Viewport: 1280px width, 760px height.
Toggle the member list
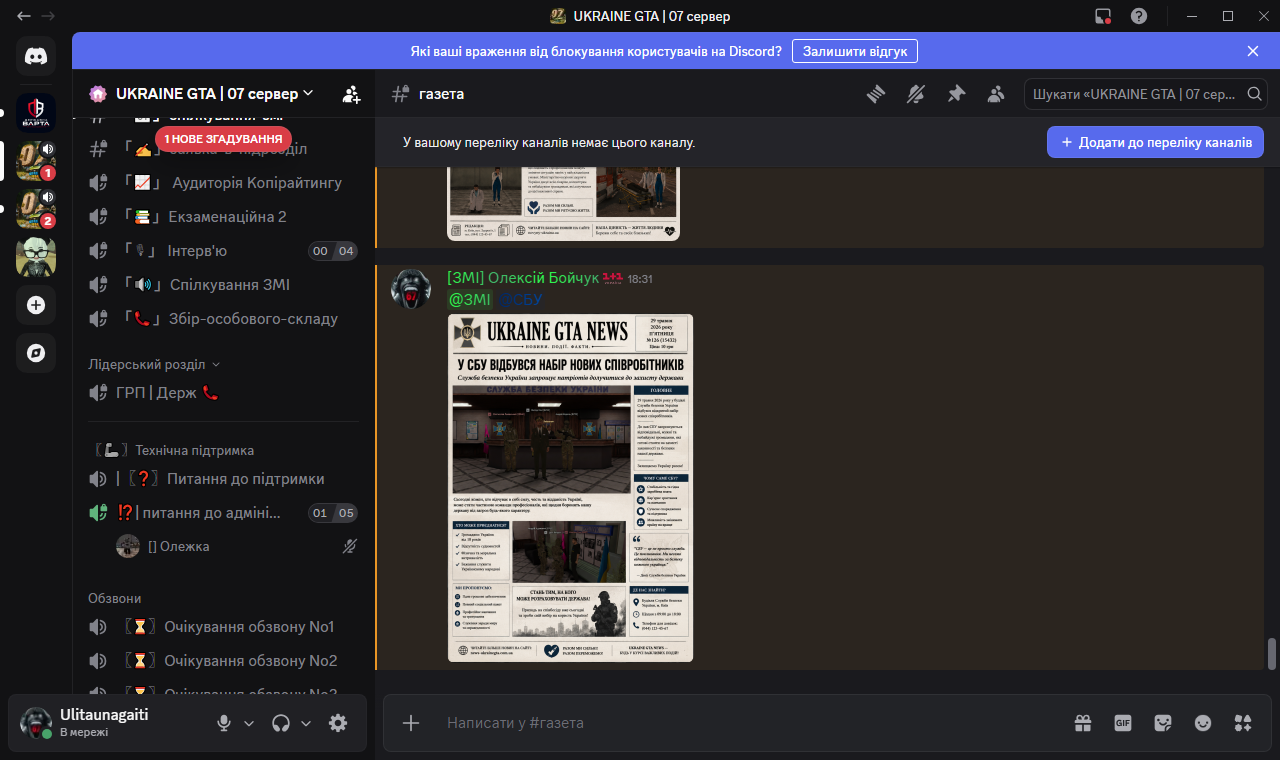(996, 94)
